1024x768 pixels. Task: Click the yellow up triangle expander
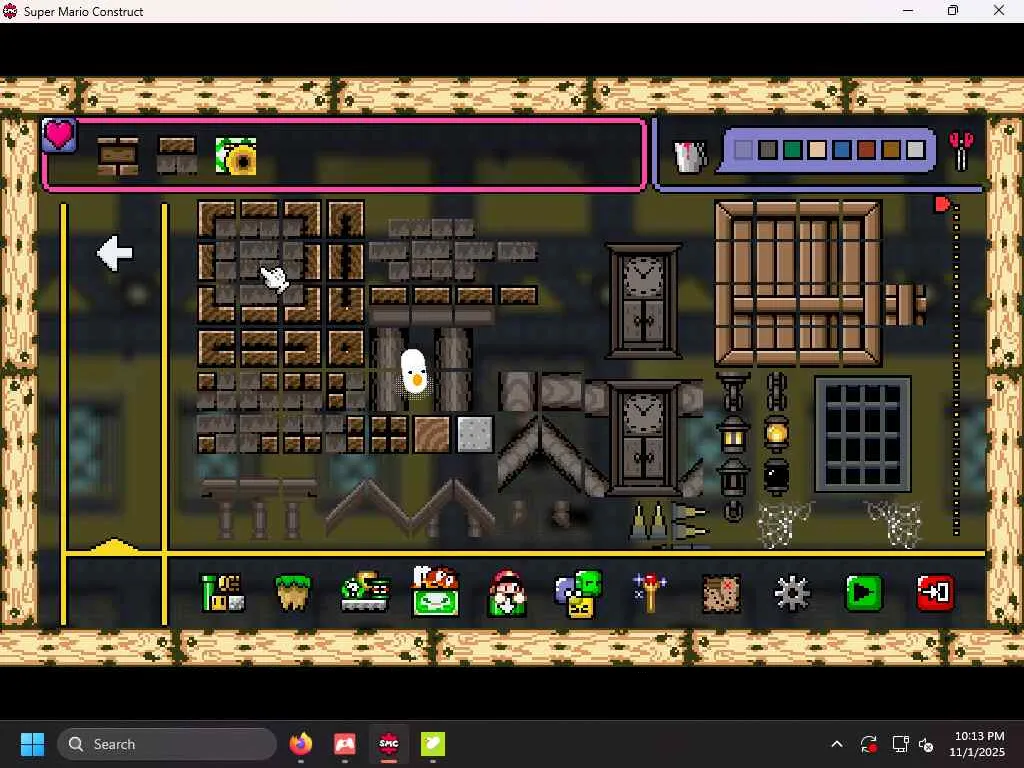click(x=114, y=546)
